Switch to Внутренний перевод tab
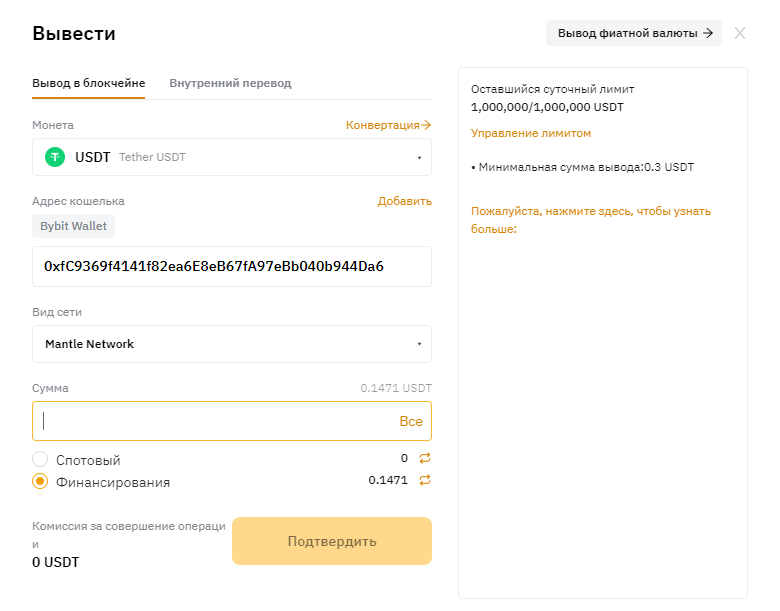Screen dimensions: 780x611 pyautogui.click(x=230, y=83)
